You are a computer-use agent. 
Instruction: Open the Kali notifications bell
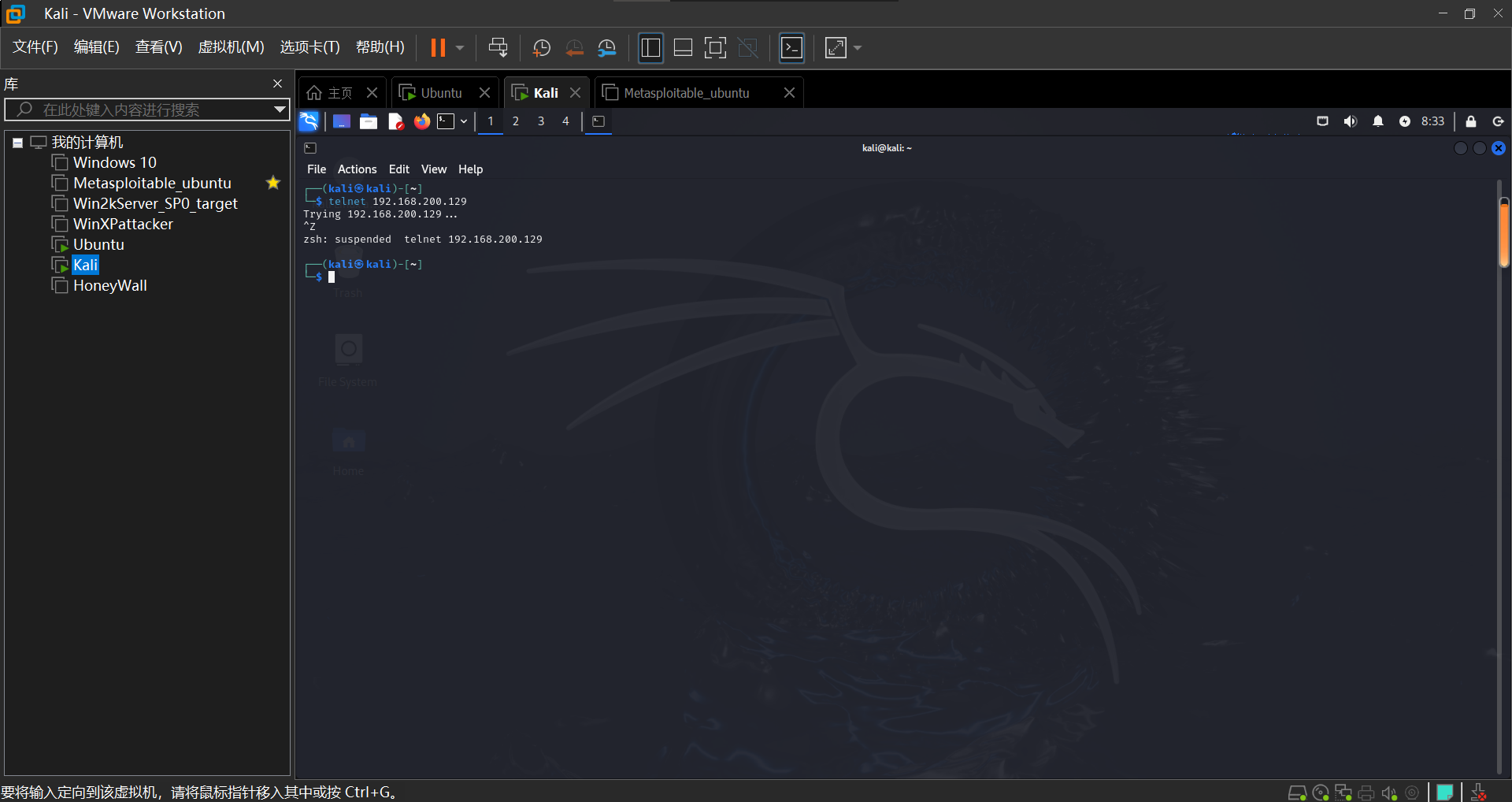[1378, 121]
